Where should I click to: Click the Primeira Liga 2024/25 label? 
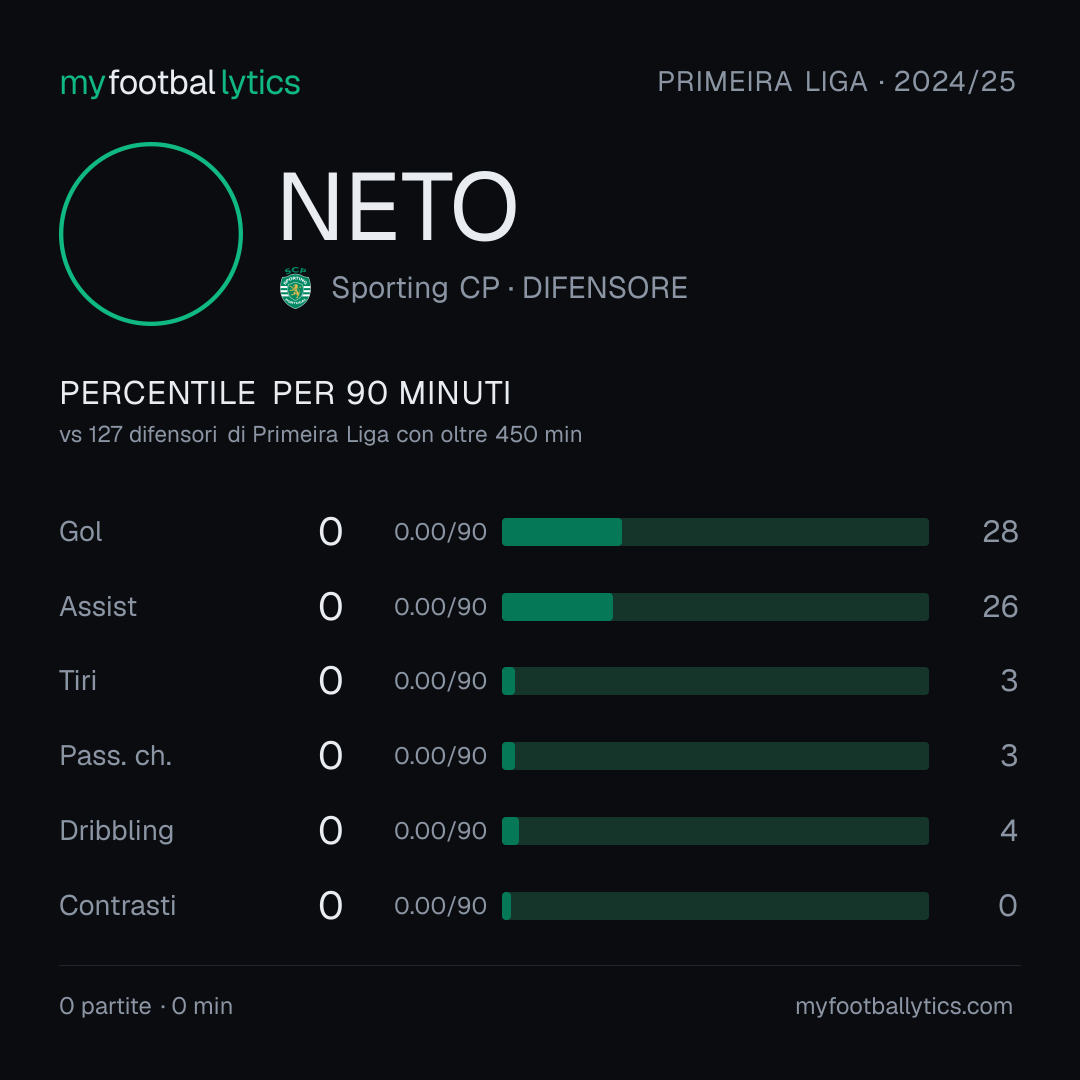coord(836,82)
